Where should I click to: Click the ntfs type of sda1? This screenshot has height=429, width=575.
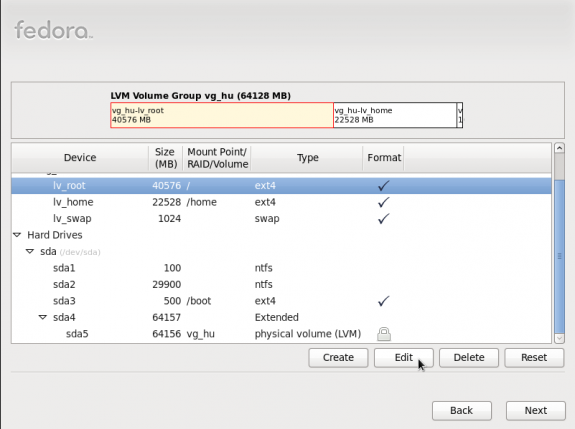264,268
